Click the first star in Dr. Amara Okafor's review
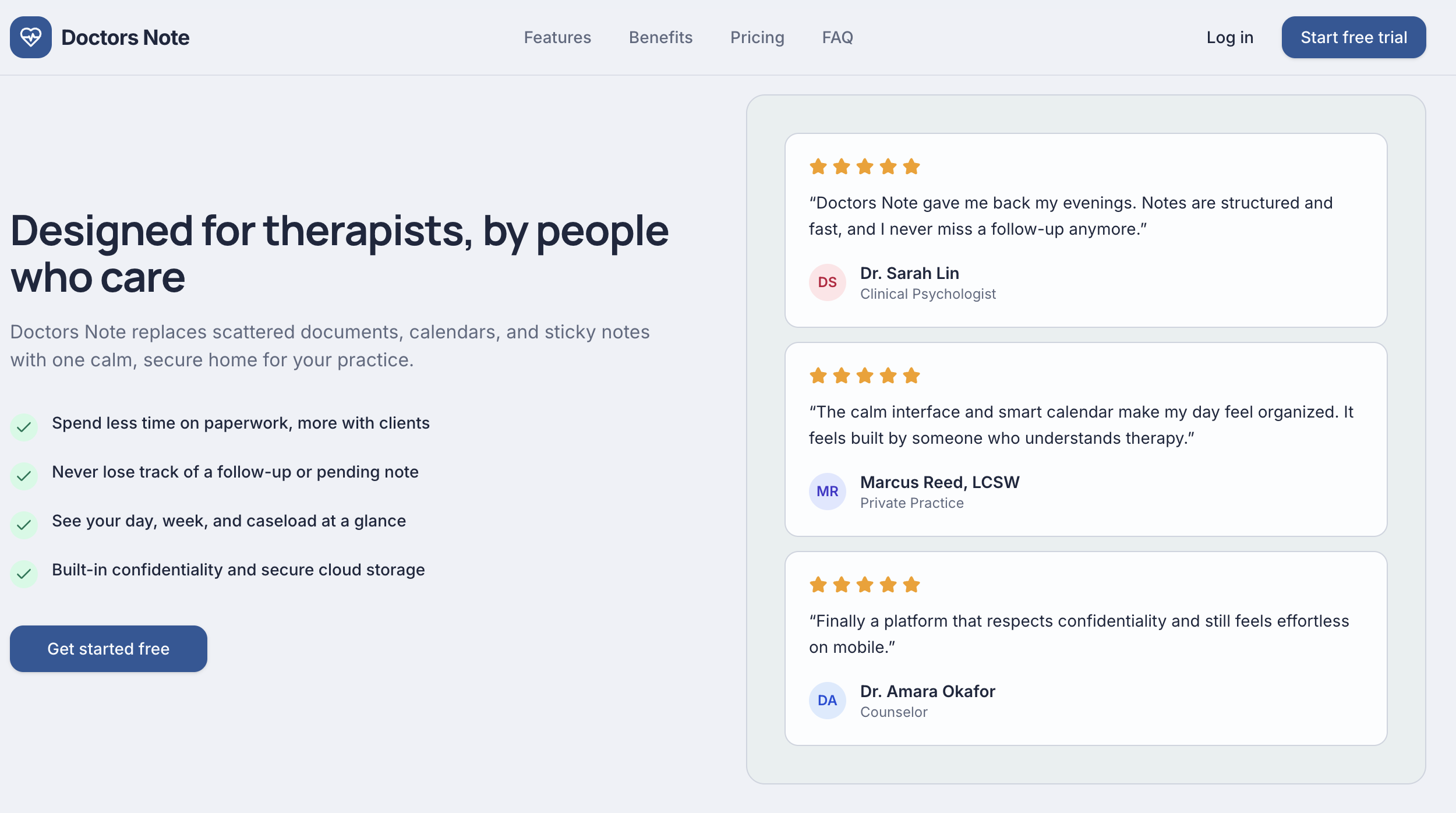 818,584
